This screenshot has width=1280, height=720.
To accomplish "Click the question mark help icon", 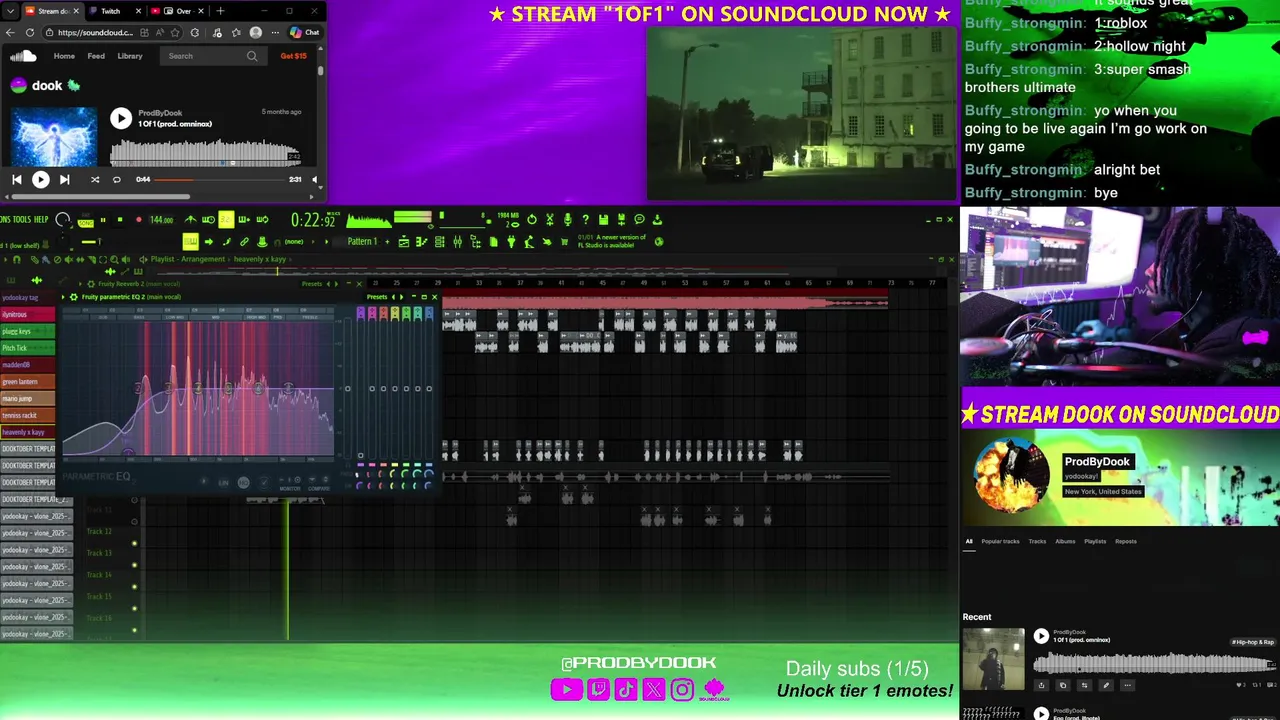I will 585,219.
